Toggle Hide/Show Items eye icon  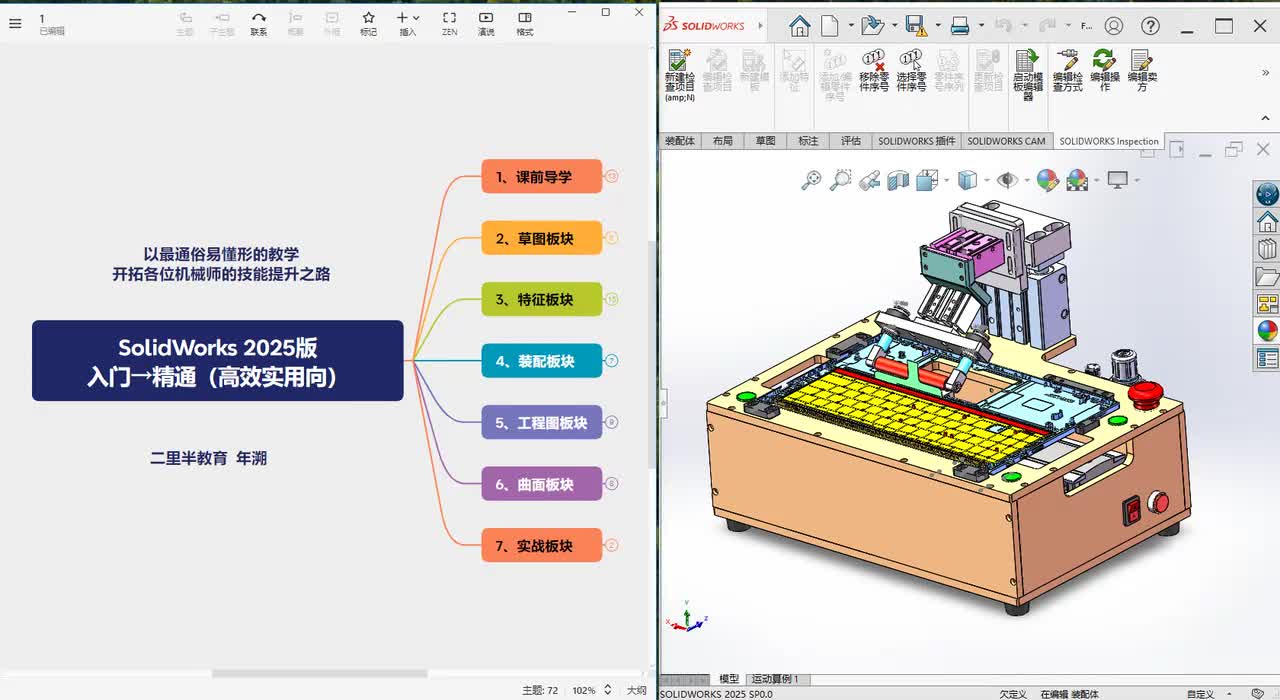[x=1007, y=180]
